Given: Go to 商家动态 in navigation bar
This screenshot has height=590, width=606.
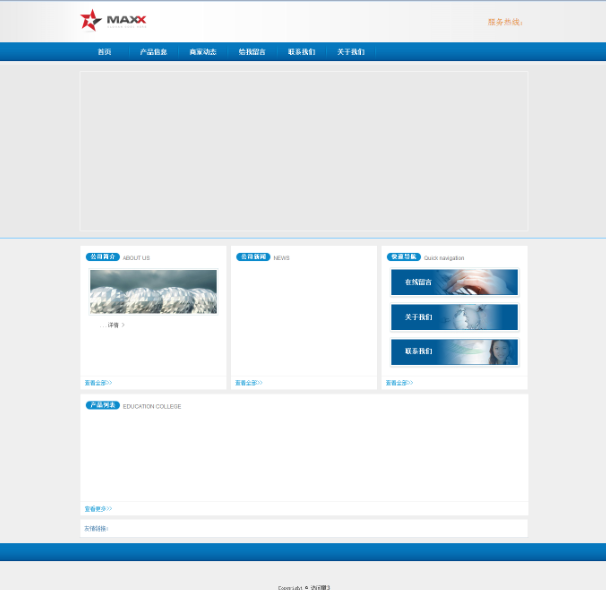Looking at the screenshot, I should tap(203, 52).
